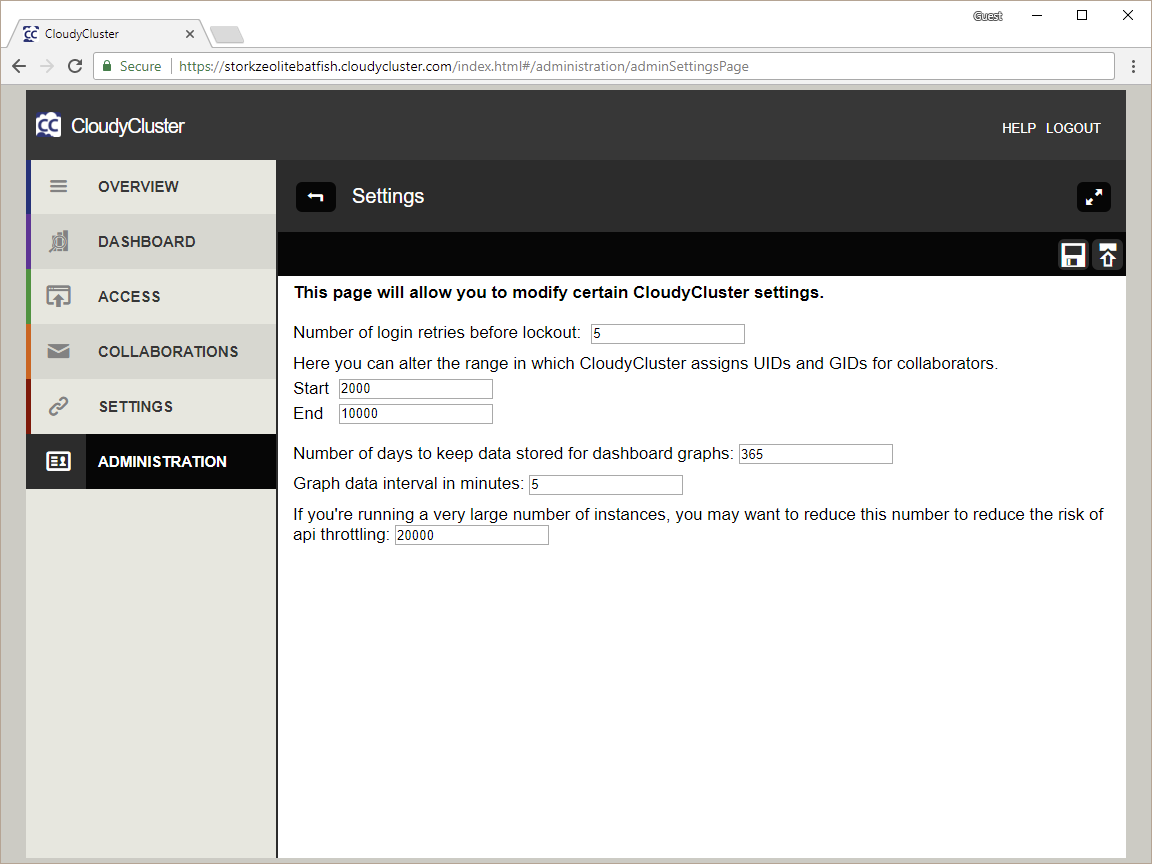Click the browser address bar URL

[x=464, y=66]
